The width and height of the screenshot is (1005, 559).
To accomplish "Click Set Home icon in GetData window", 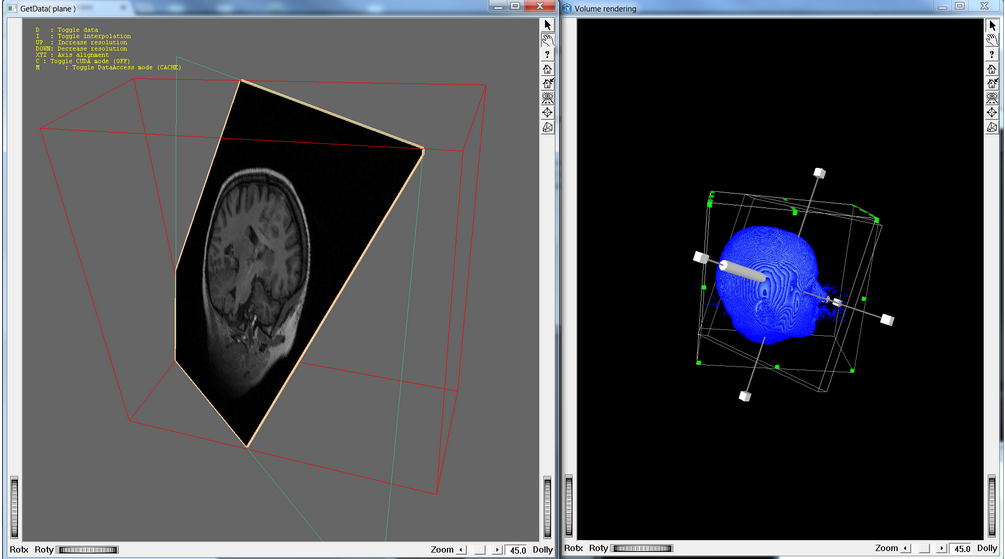I will [547, 84].
